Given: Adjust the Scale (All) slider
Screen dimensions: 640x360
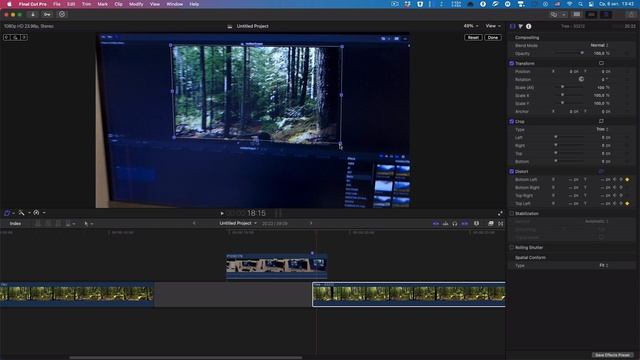Looking at the screenshot, I should click(570, 87).
